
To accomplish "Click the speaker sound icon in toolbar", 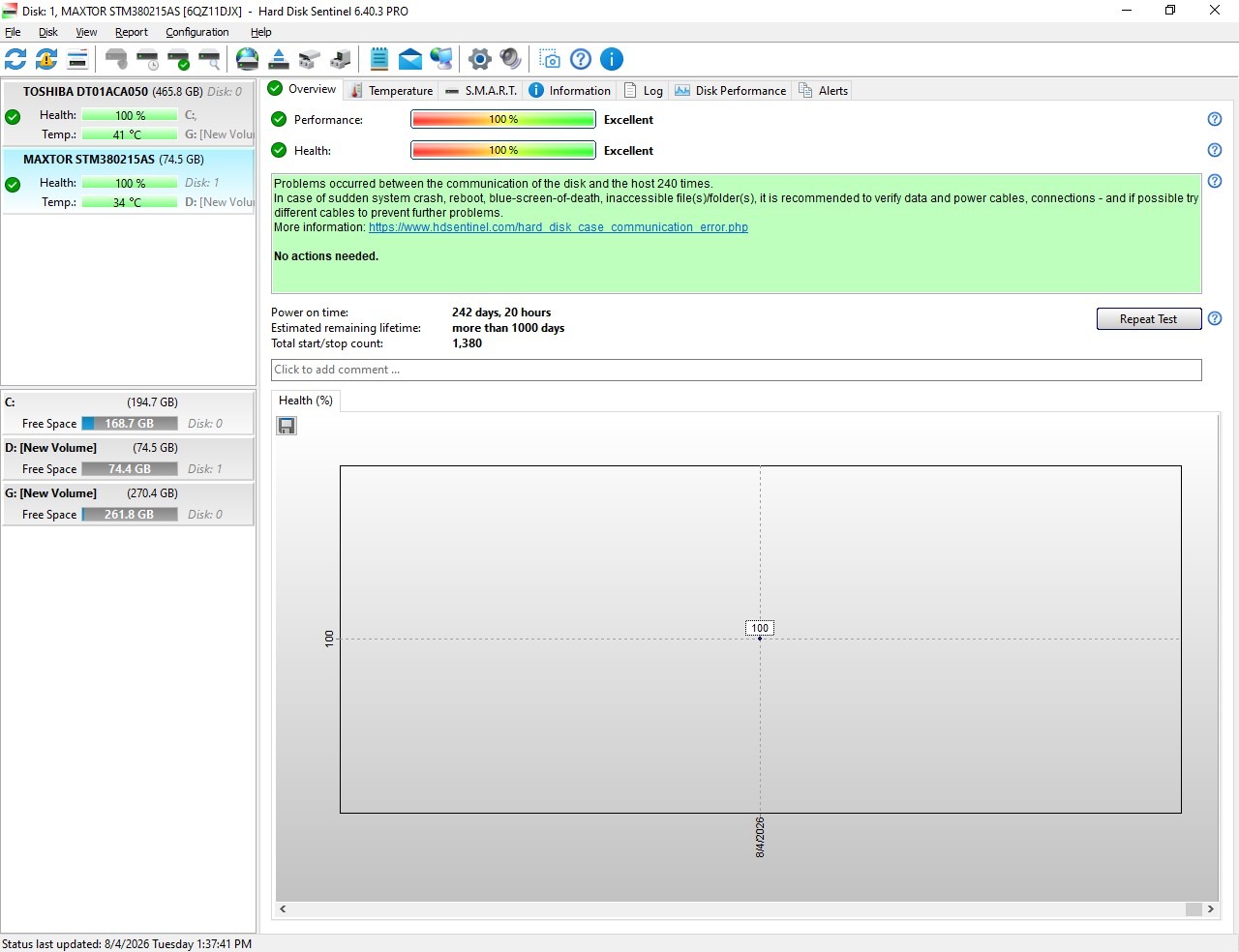I will [x=511, y=59].
